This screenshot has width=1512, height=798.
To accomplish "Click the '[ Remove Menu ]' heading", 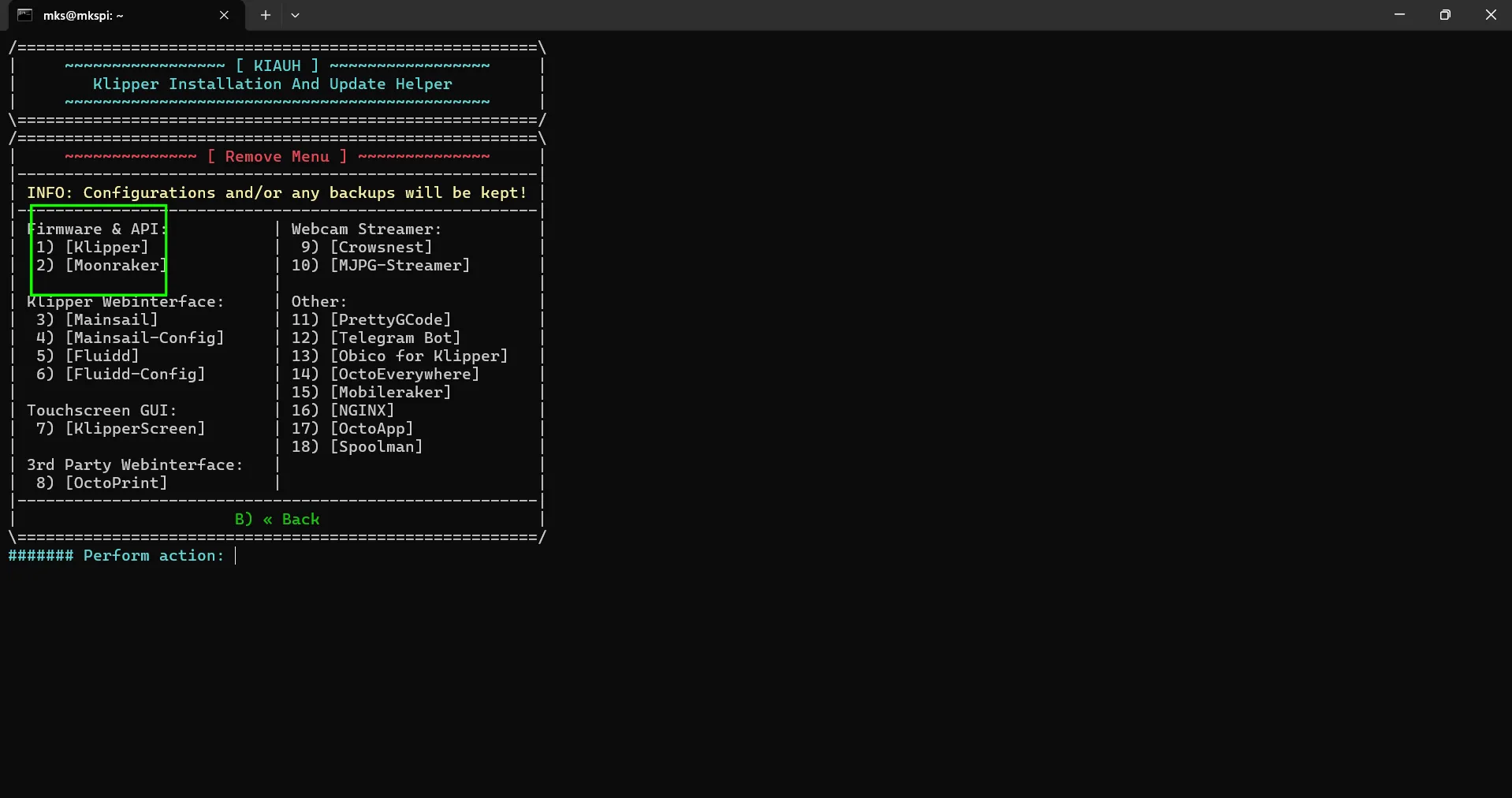I will (277, 157).
